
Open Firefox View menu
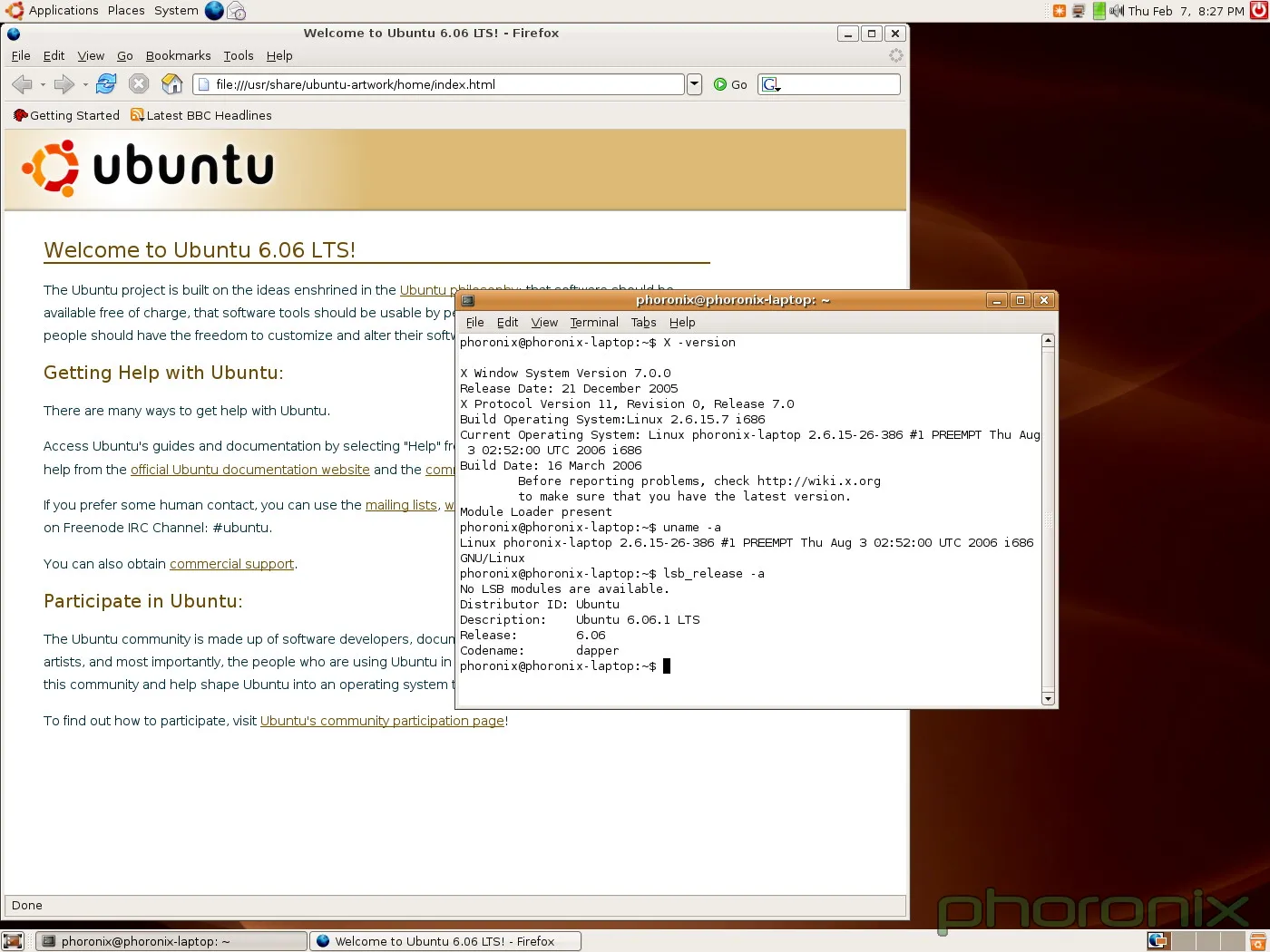coord(91,55)
